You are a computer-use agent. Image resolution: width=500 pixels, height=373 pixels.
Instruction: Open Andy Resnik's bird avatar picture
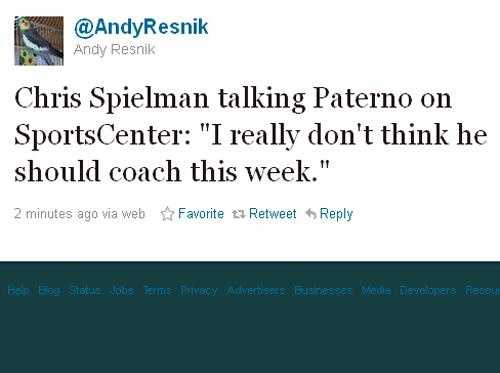(x=39, y=41)
